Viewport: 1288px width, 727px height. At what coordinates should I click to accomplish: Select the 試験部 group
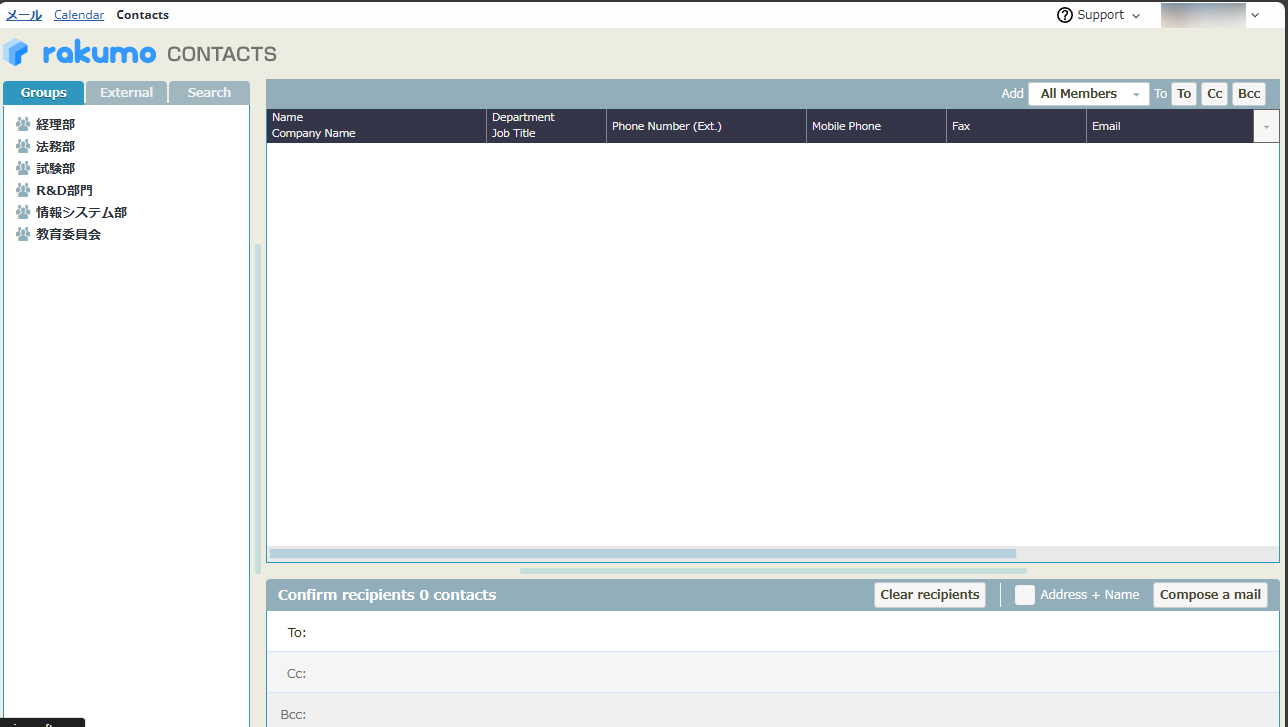55,168
